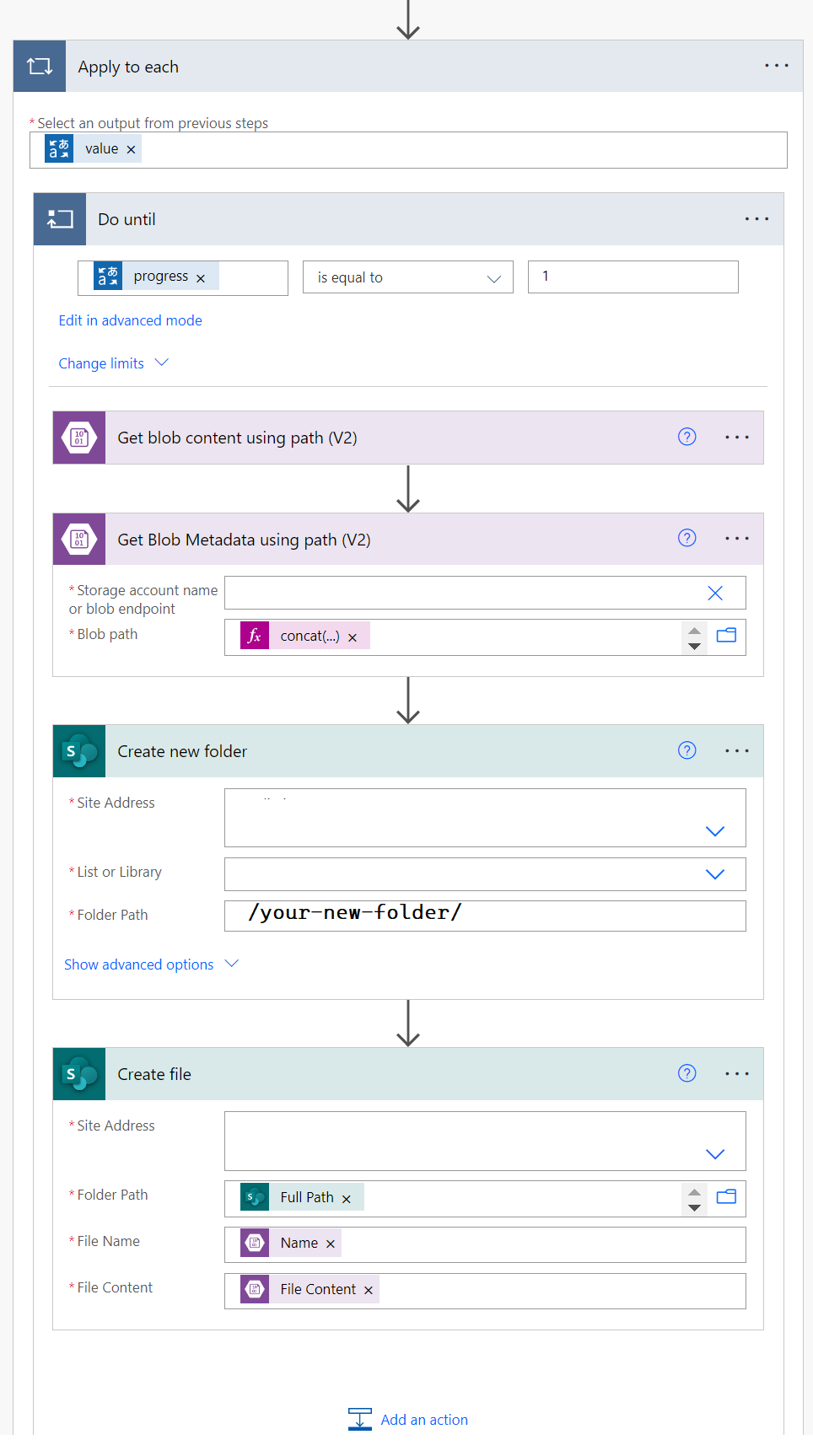Open help for Create new folder
The image size is (813, 1456).
point(687,750)
